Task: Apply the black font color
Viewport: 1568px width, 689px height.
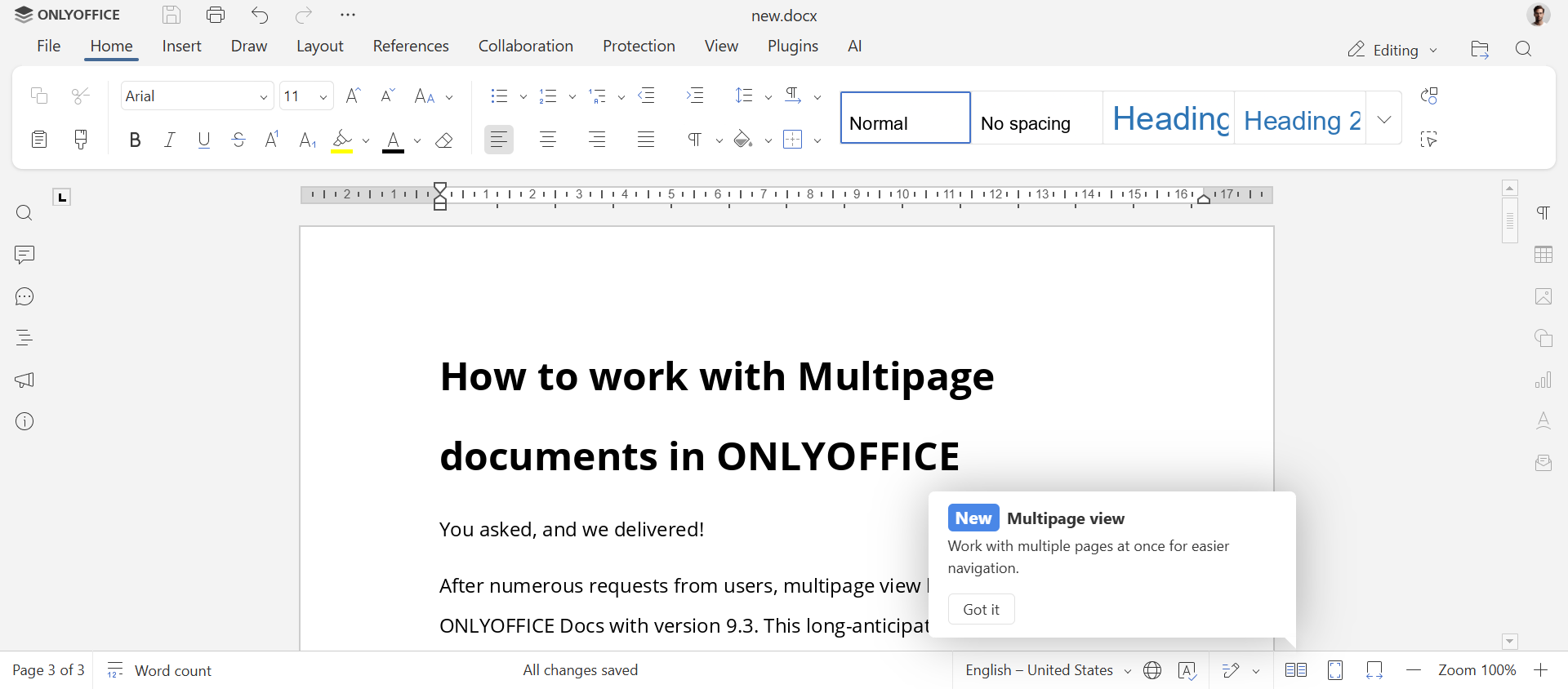Action: pos(394,140)
